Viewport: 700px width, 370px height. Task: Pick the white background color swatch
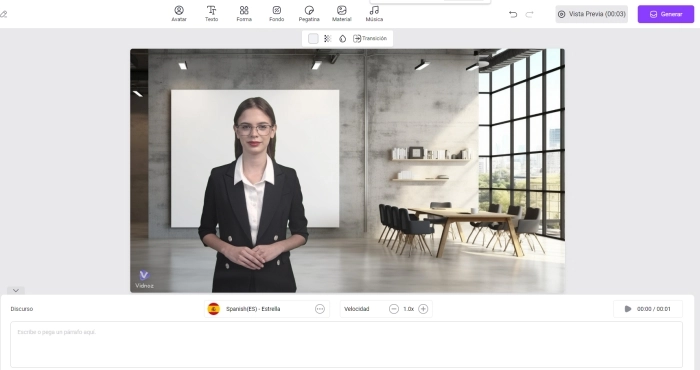pos(313,38)
